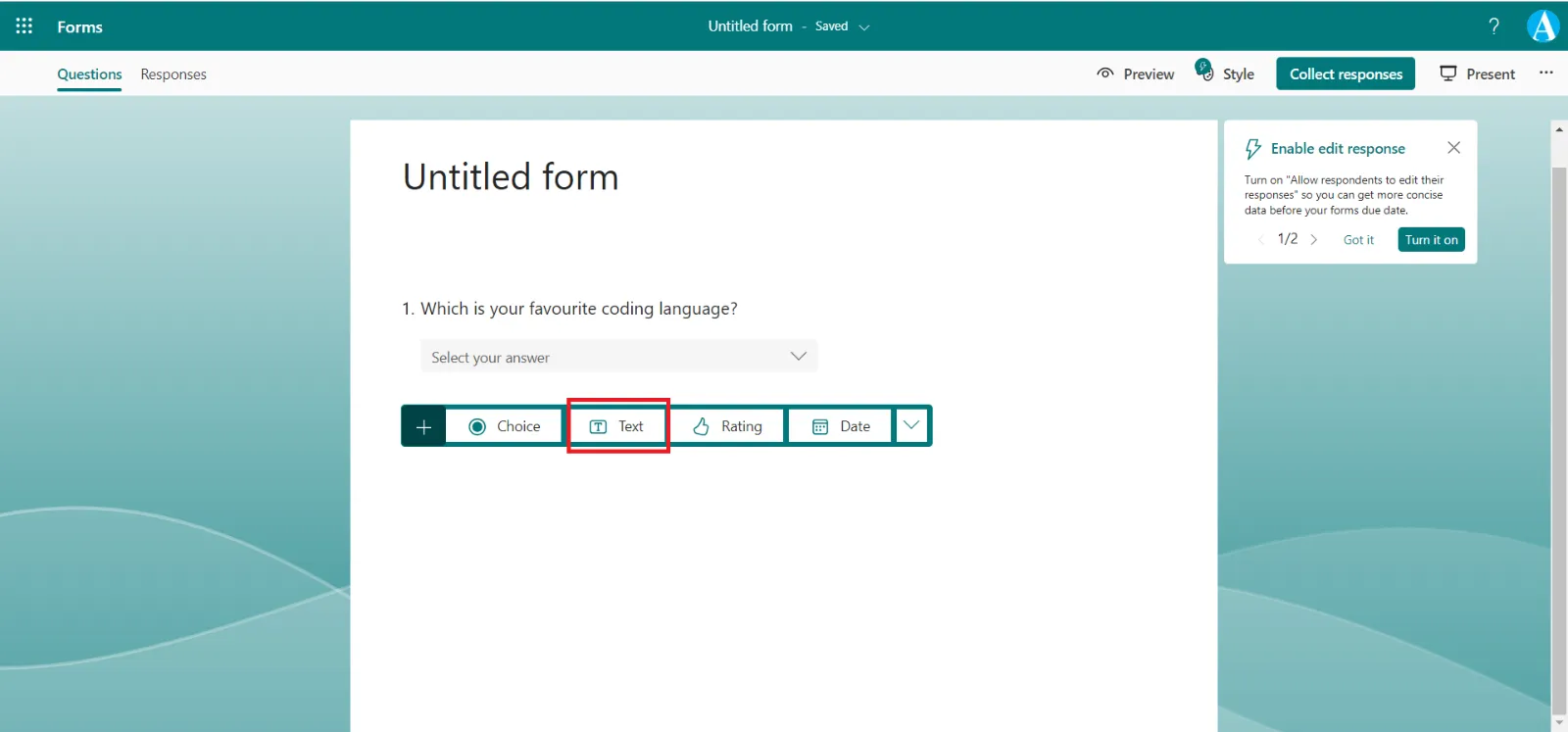Click the scrollbar up arrow

click(x=1559, y=129)
